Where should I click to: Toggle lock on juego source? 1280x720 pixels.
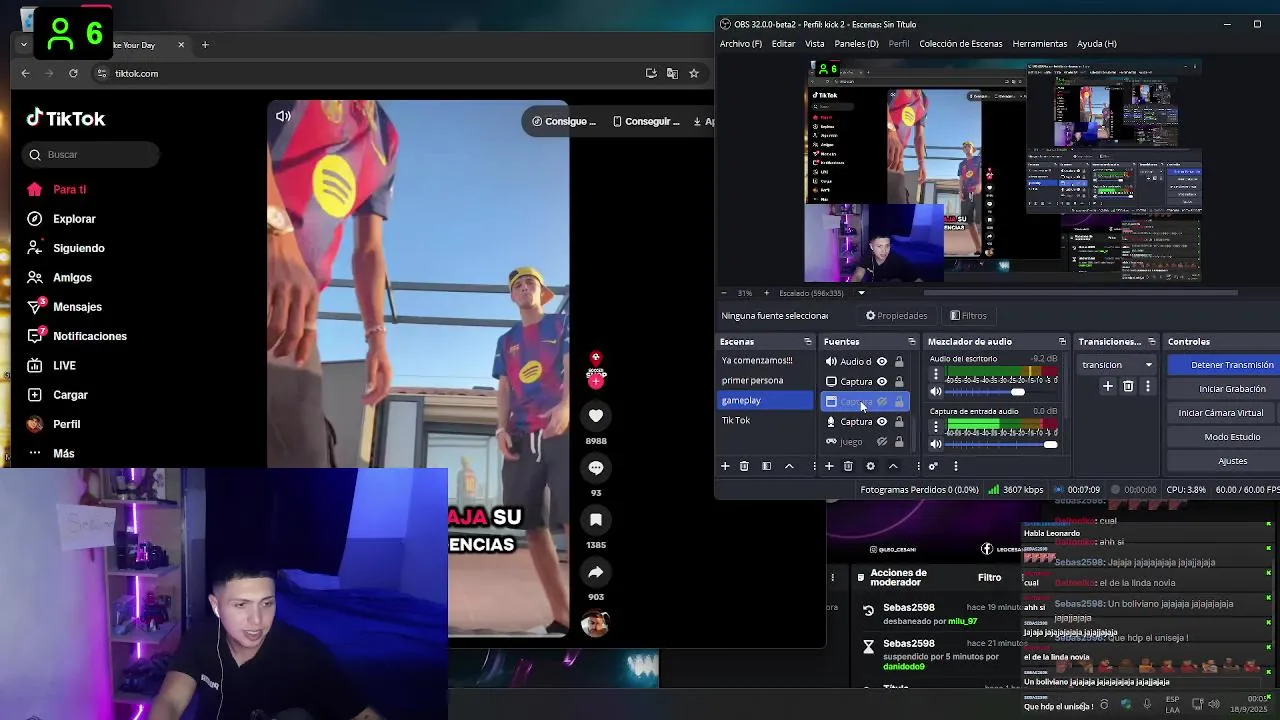tap(899, 442)
